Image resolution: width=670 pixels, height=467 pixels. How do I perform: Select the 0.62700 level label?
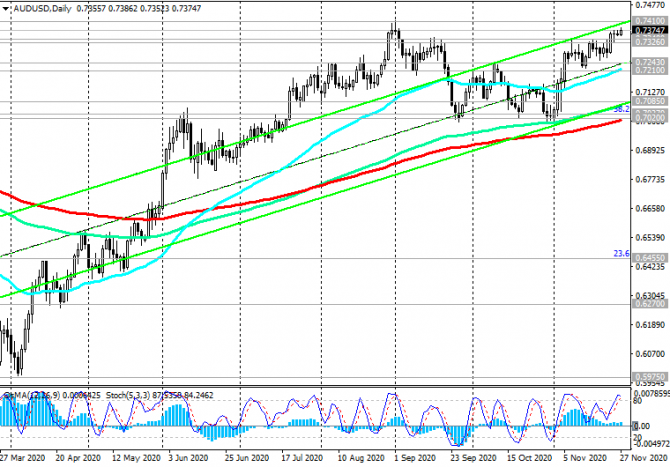pyautogui.click(x=650, y=304)
